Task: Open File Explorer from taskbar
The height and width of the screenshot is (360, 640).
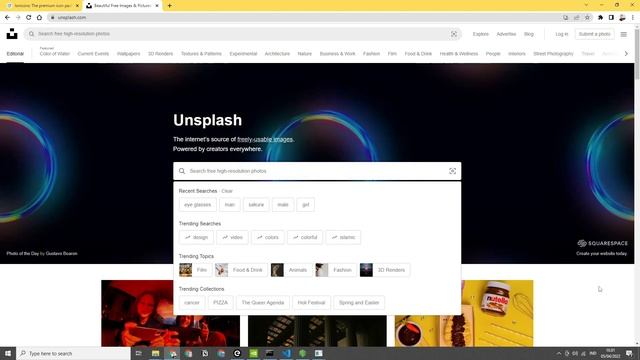Action: (x=156, y=353)
